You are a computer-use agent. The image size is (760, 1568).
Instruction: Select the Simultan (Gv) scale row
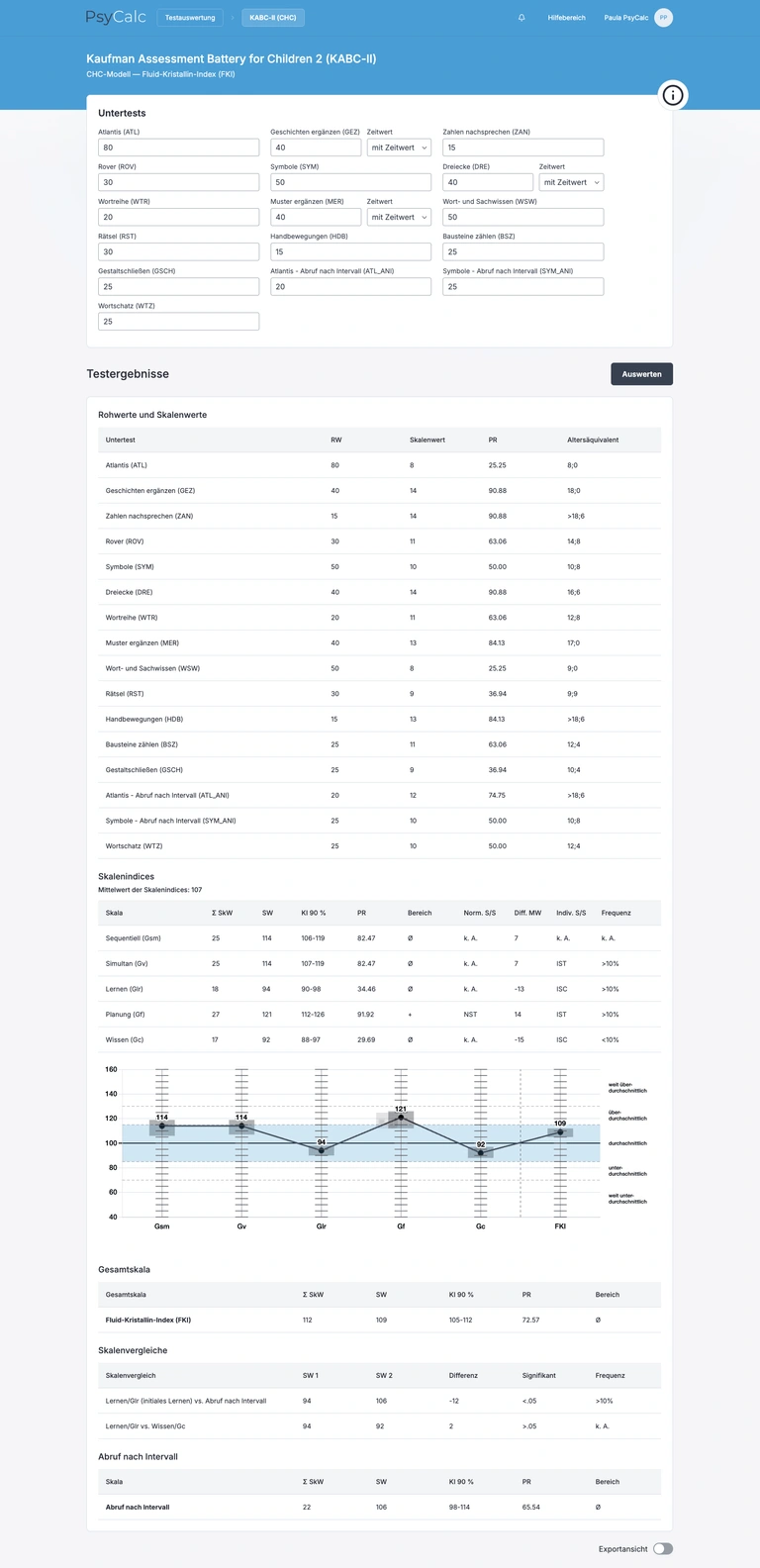point(379,963)
